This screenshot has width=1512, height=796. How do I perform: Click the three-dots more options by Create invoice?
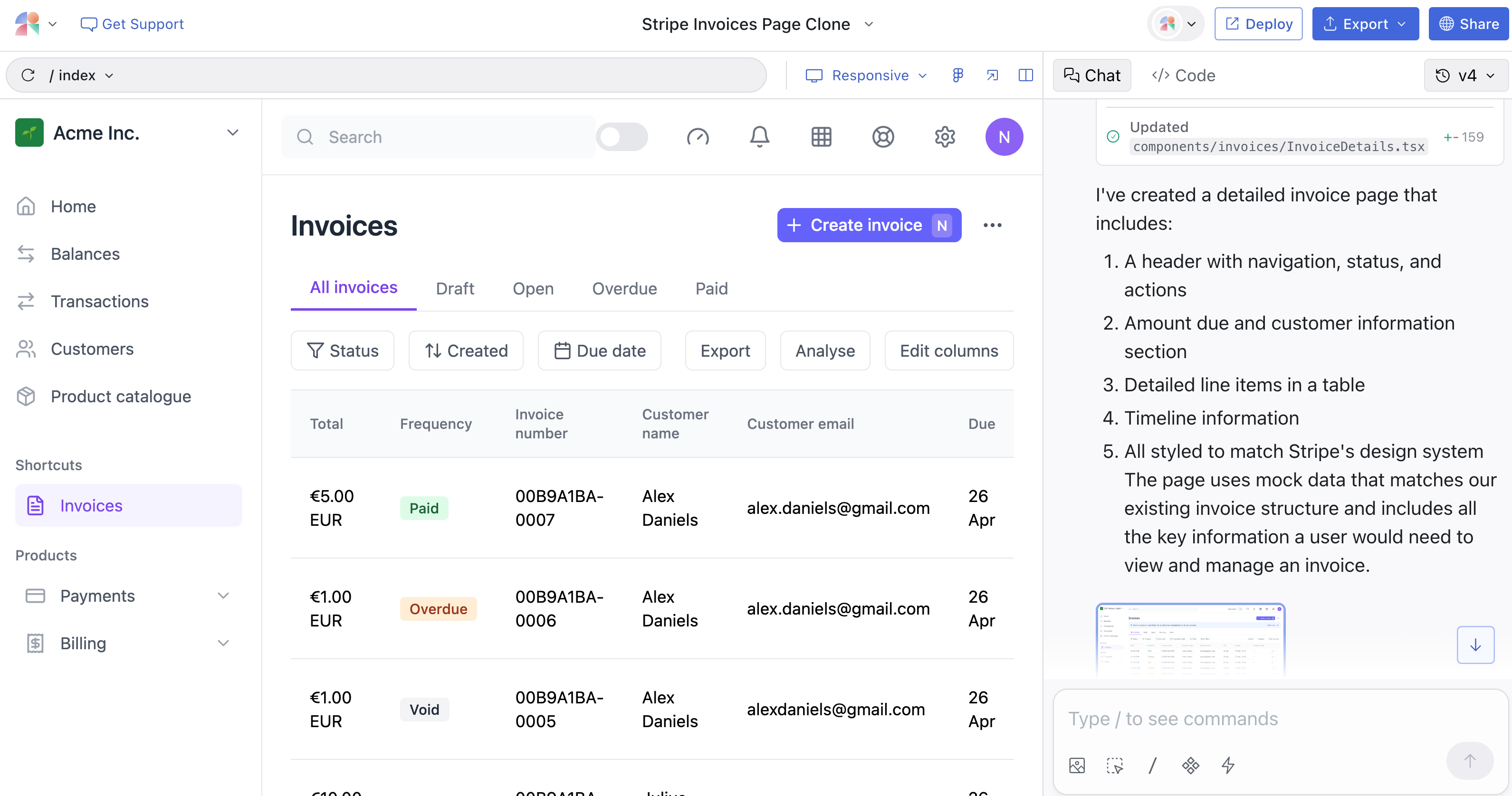coord(992,225)
